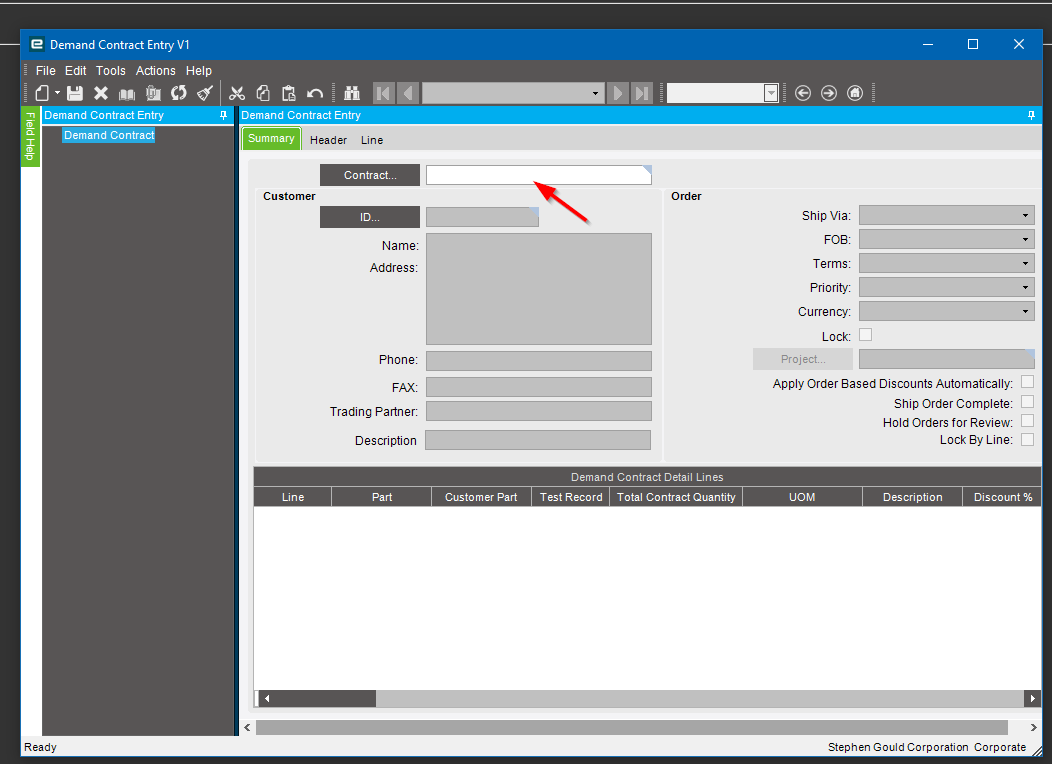
Task: Open the Help menu
Action: click(199, 70)
